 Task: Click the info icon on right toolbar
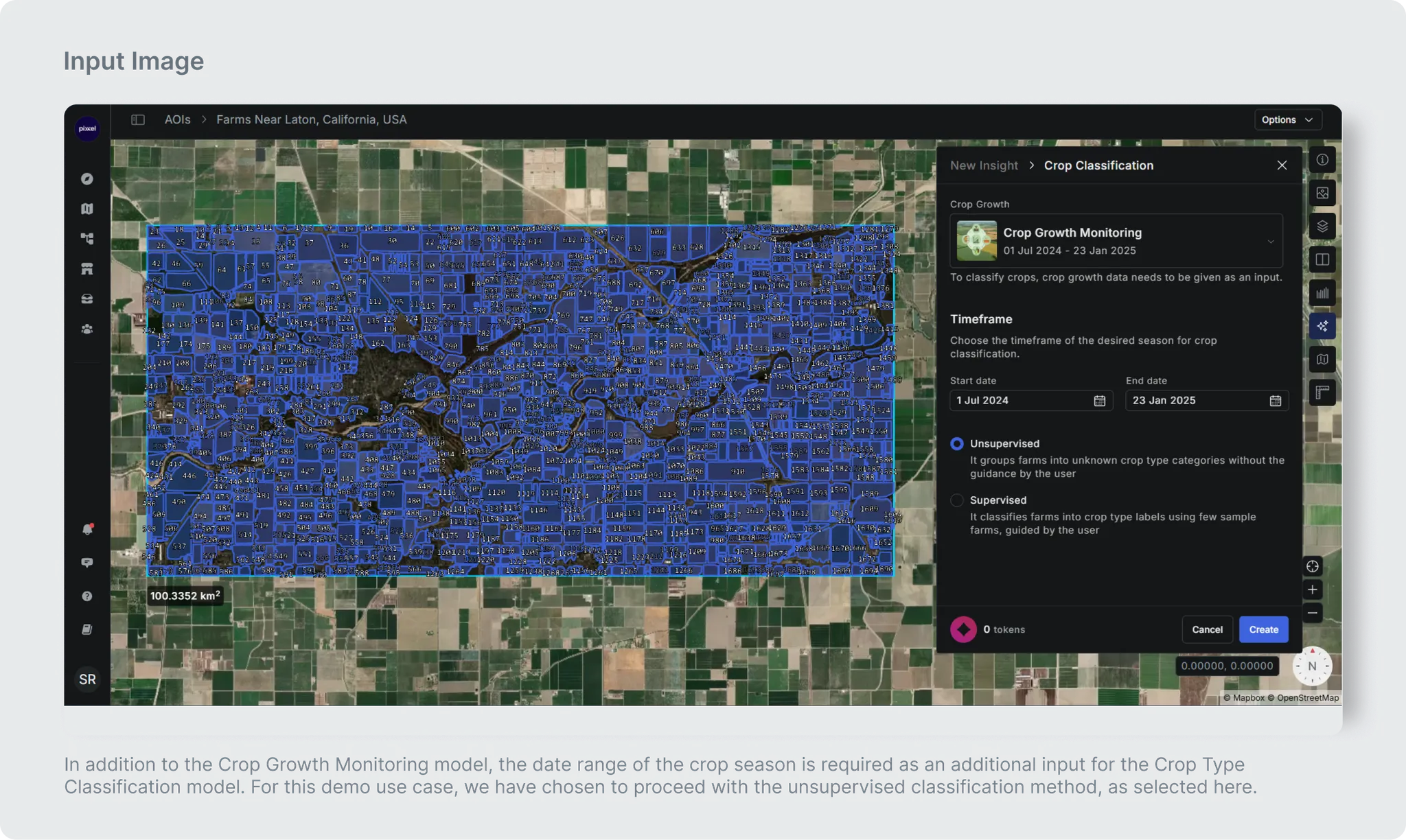(1322, 160)
